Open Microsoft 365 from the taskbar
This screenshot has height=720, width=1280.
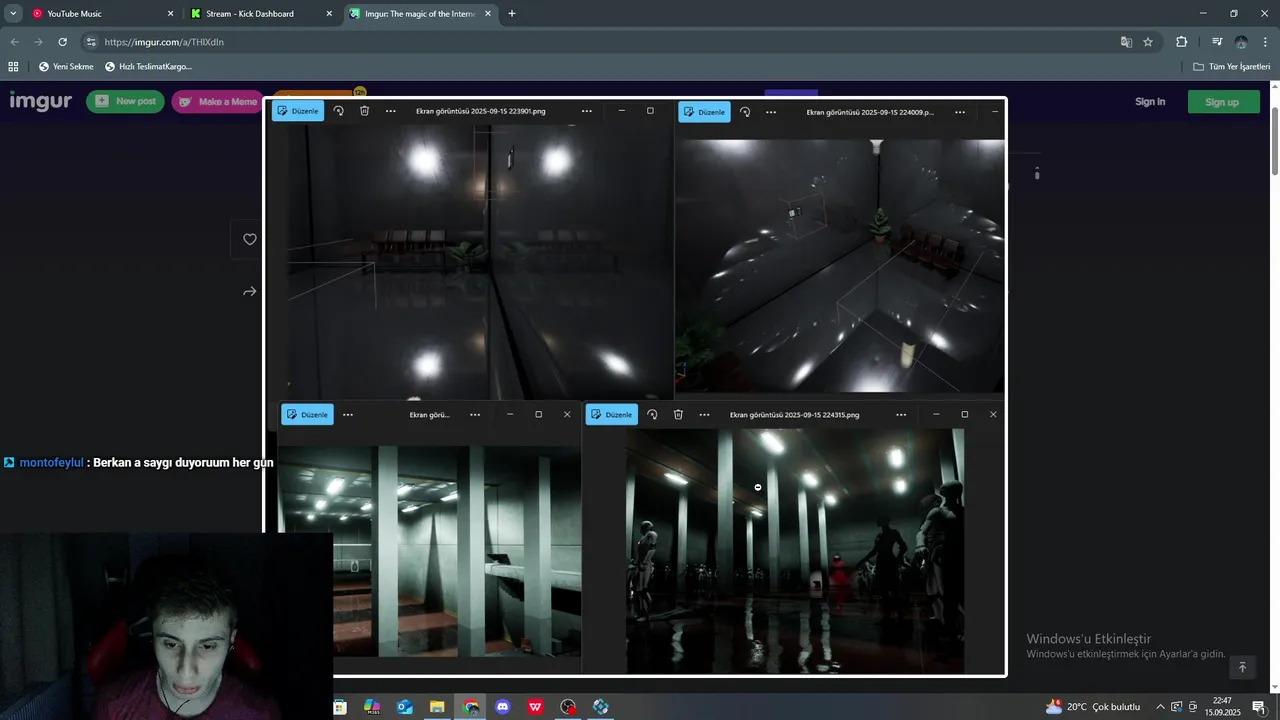pos(372,707)
